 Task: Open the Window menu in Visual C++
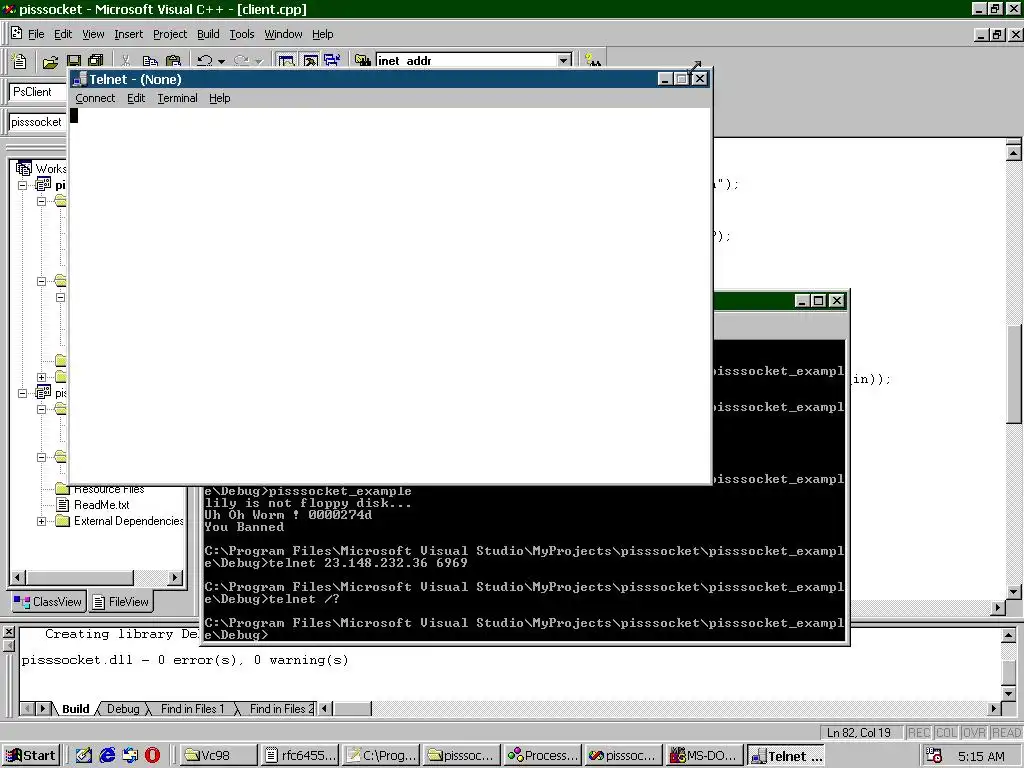[283, 34]
